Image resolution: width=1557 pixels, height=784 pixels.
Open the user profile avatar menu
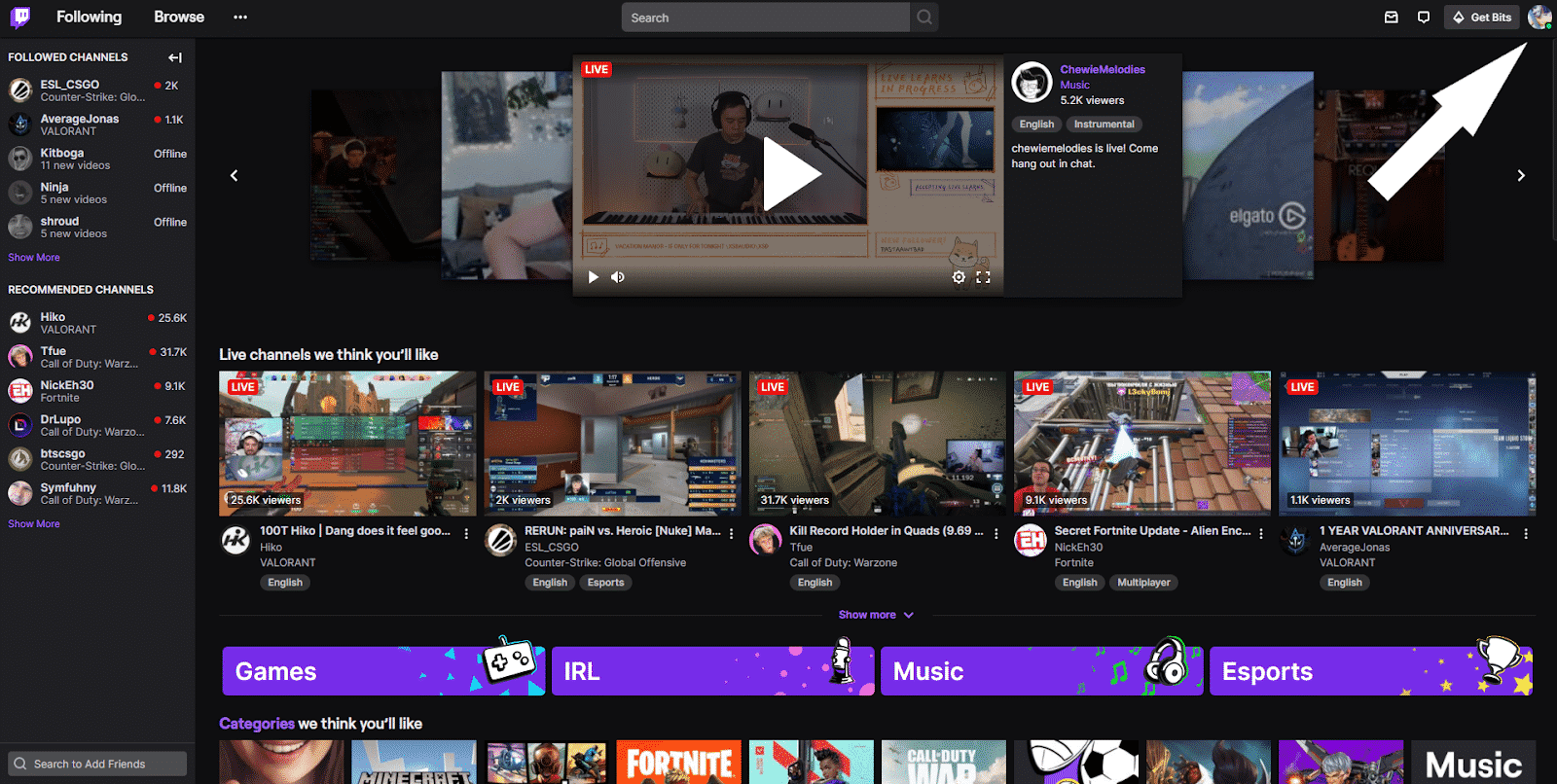[x=1539, y=18]
